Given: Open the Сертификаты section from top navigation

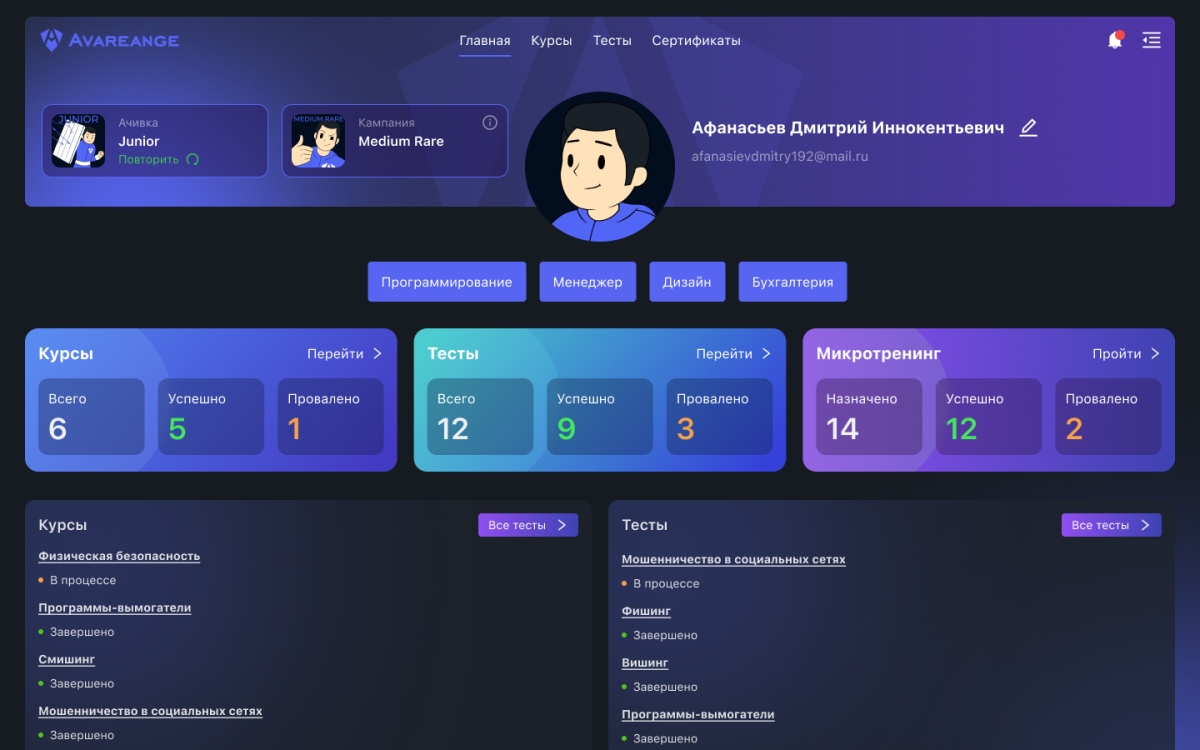Looking at the screenshot, I should click(x=696, y=41).
